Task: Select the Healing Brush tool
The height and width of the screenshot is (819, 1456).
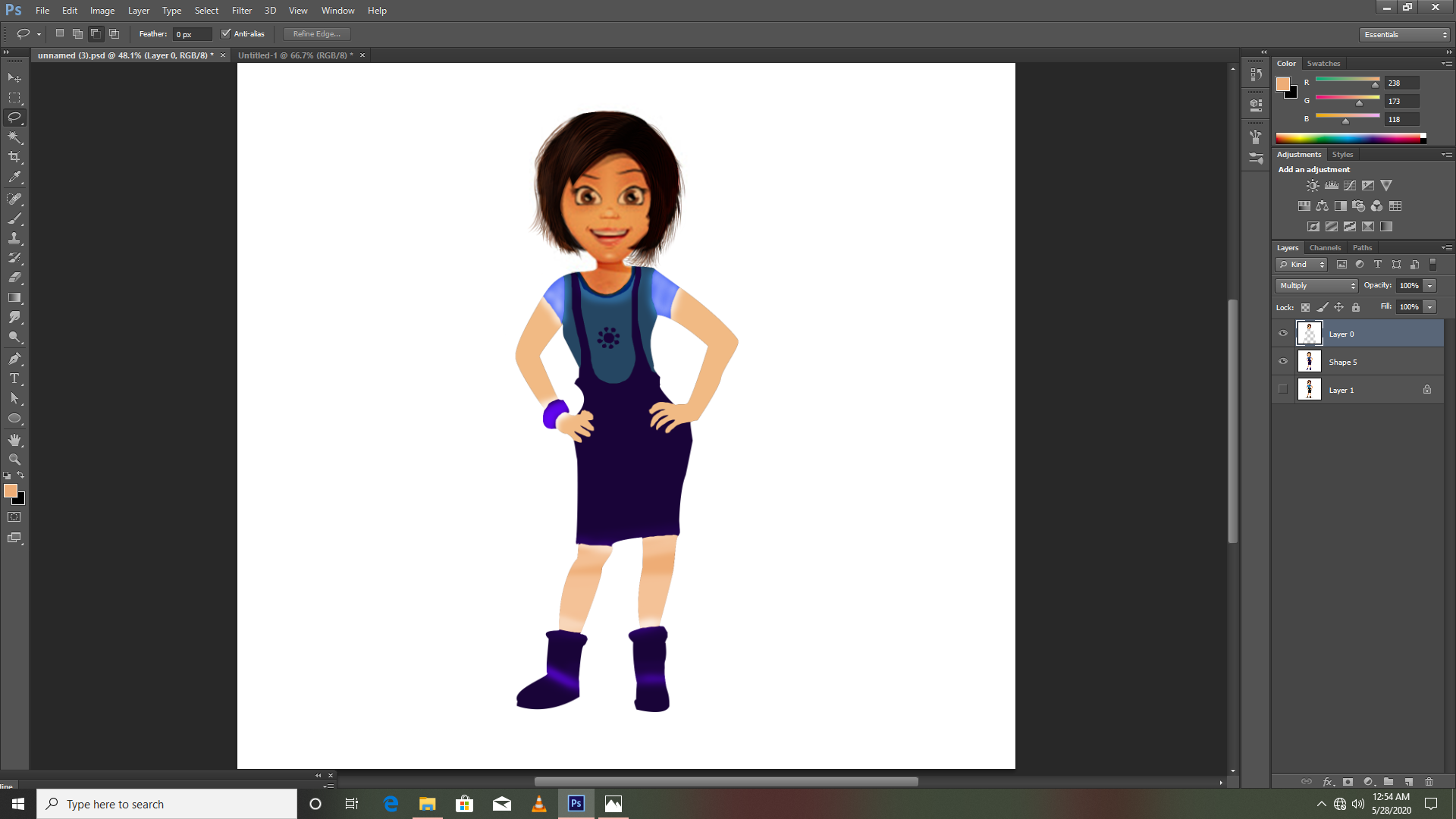Action: point(14,199)
